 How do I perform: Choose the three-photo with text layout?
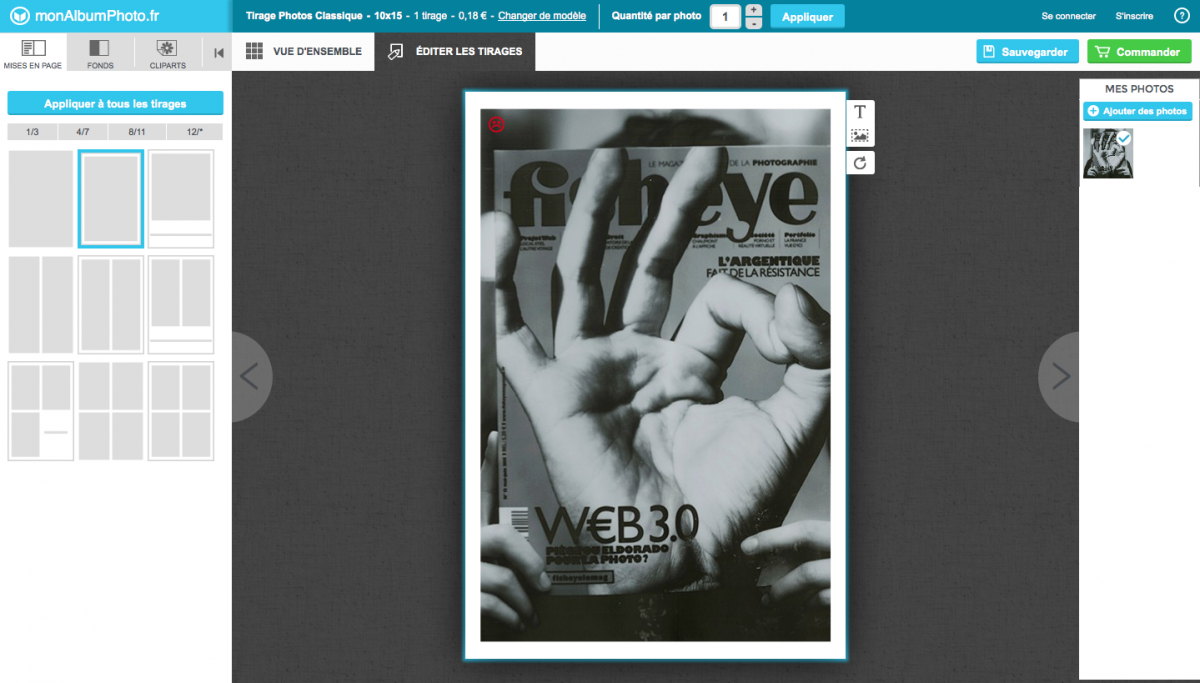coord(41,411)
